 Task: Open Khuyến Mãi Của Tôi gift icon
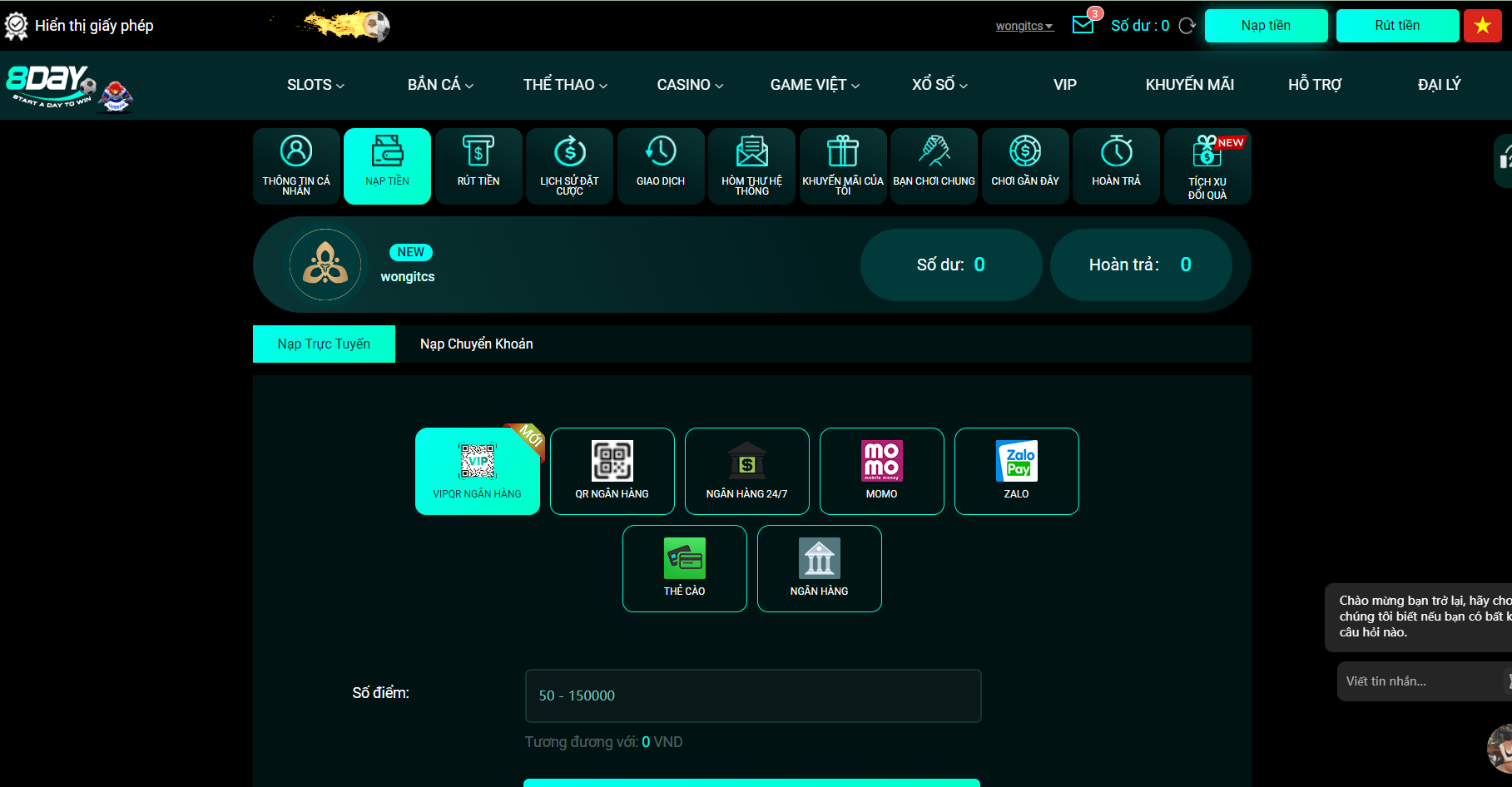[x=843, y=166]
